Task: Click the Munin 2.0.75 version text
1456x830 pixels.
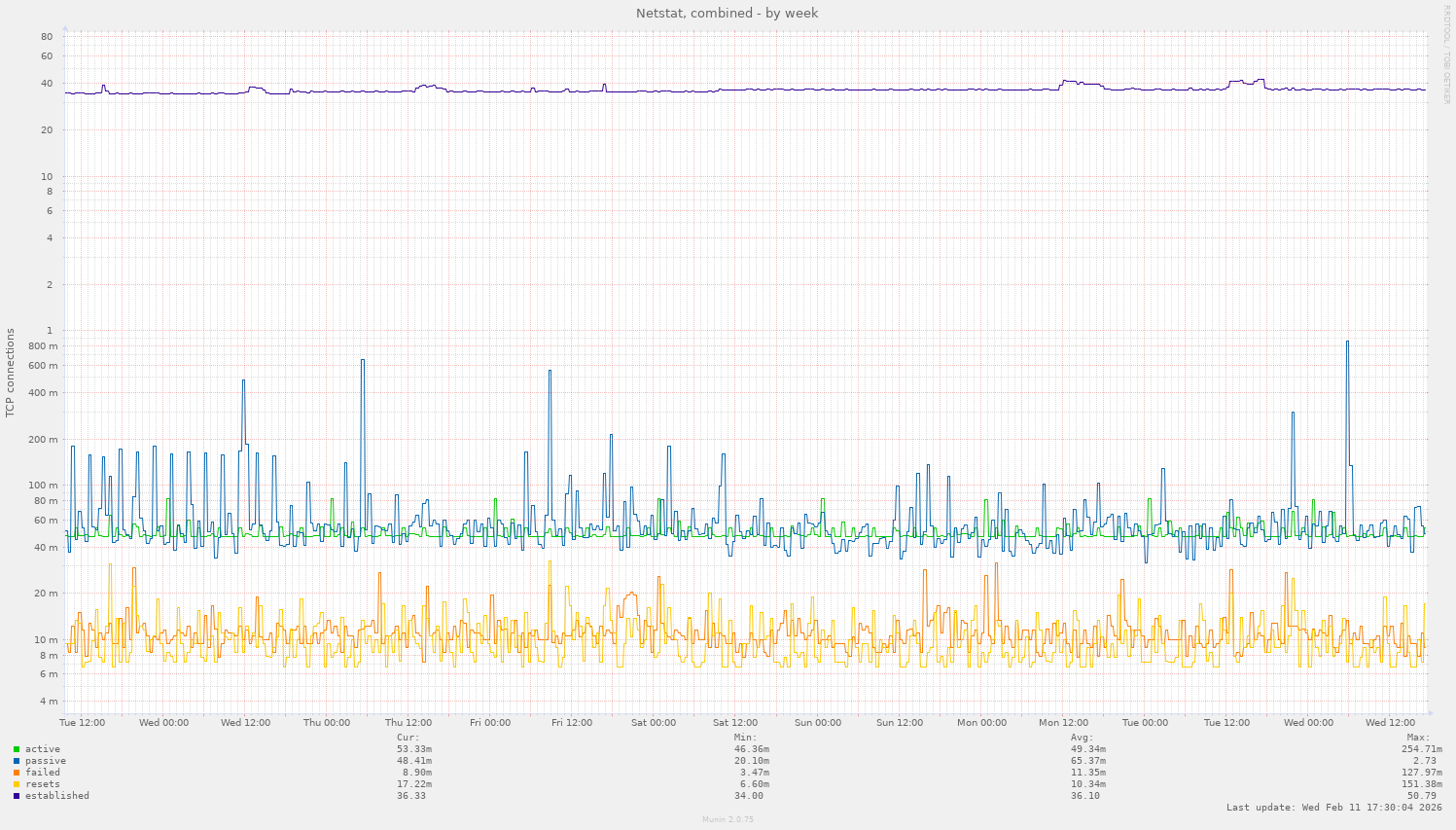Action: point(728,819)
